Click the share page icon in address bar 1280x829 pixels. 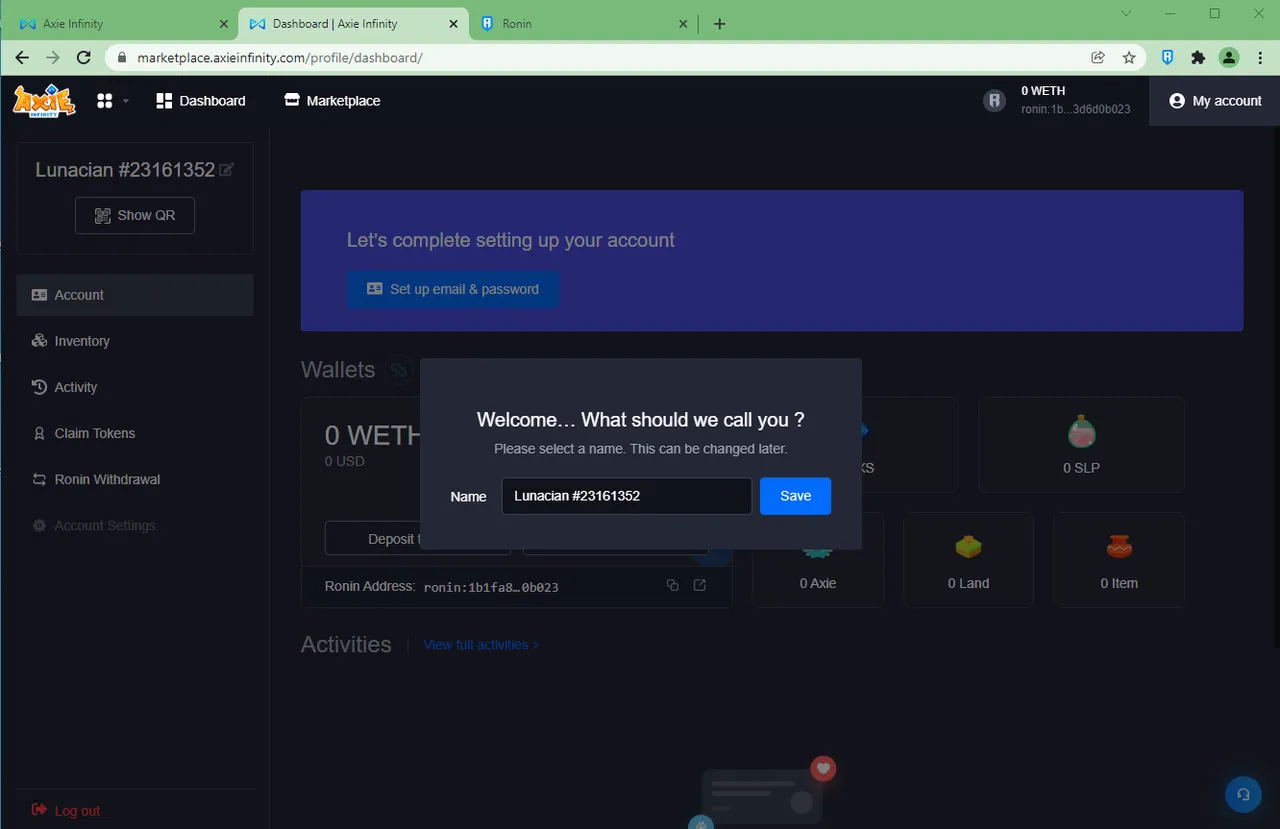click(1098, 58)
